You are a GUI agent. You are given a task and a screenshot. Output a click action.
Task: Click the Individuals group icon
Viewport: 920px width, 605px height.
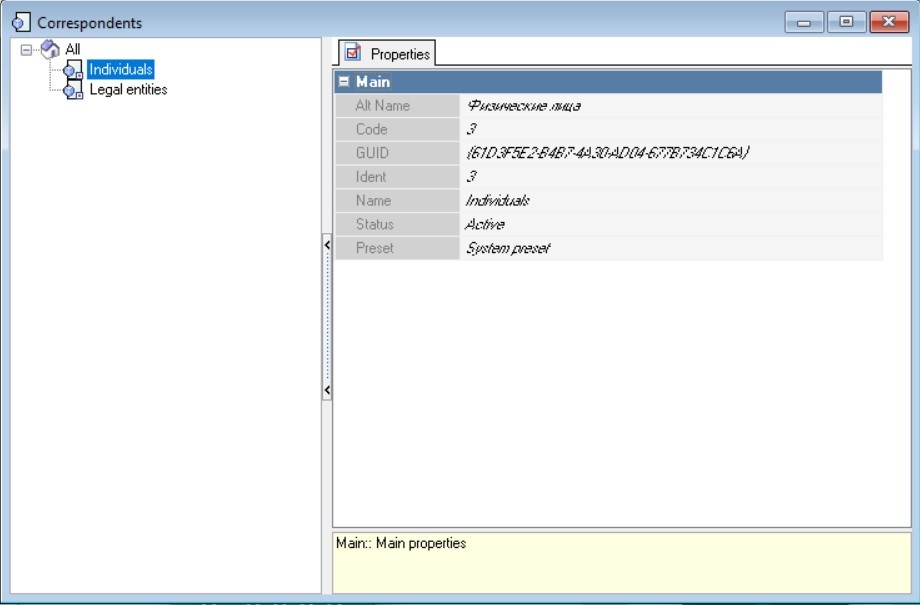[x=73, y=70]
